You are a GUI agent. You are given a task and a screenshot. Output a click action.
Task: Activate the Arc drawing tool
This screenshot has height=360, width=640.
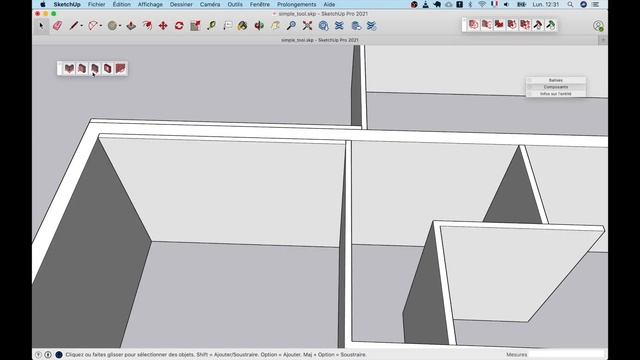(x=93, y=26)
